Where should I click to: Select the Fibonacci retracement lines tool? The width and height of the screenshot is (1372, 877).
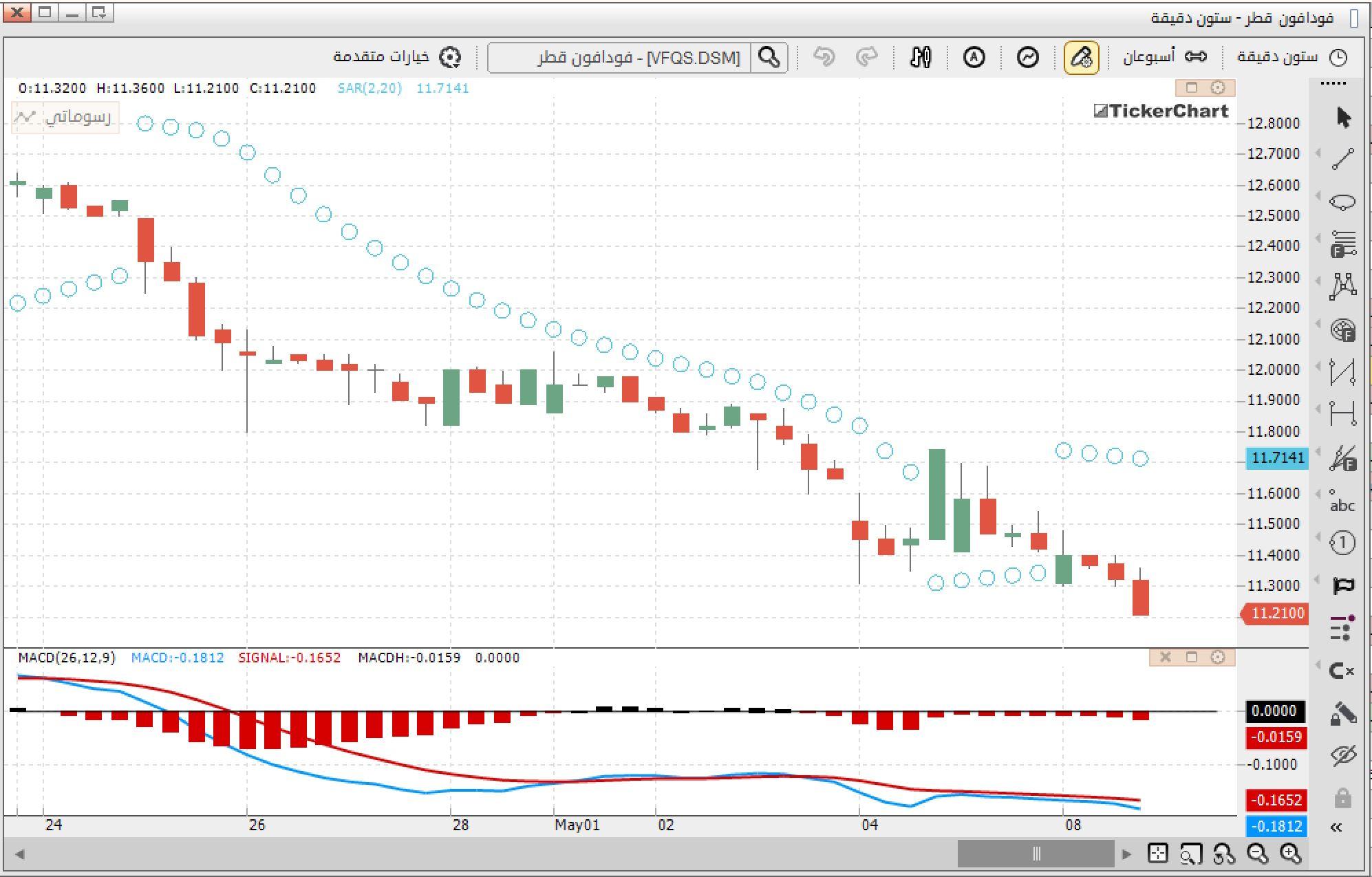1342,244
